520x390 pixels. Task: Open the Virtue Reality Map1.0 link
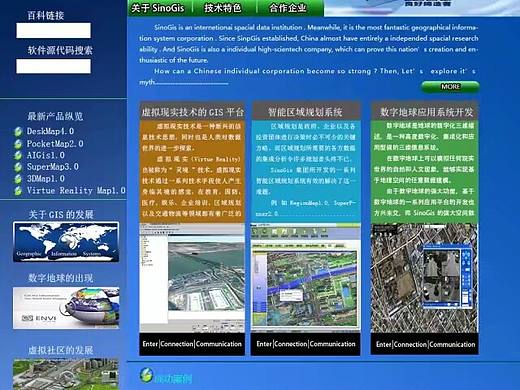pyautogui.click(x=76, y=191)
